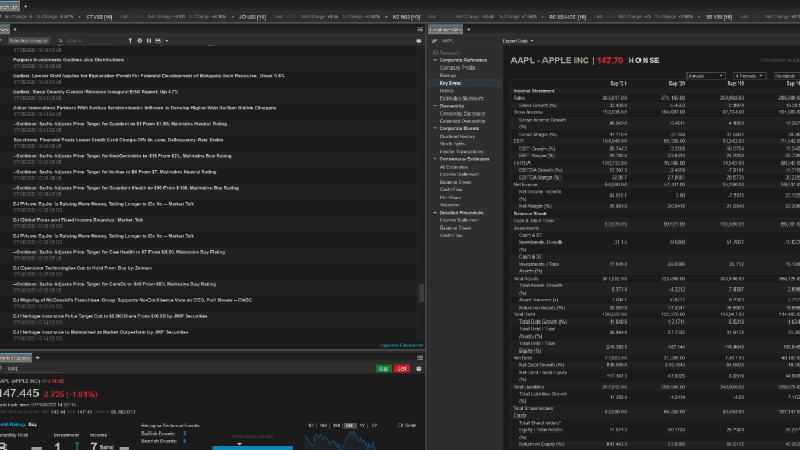Open the Export Data dropdown
This screenshot has height=450, width=800.
pos(518,41)
